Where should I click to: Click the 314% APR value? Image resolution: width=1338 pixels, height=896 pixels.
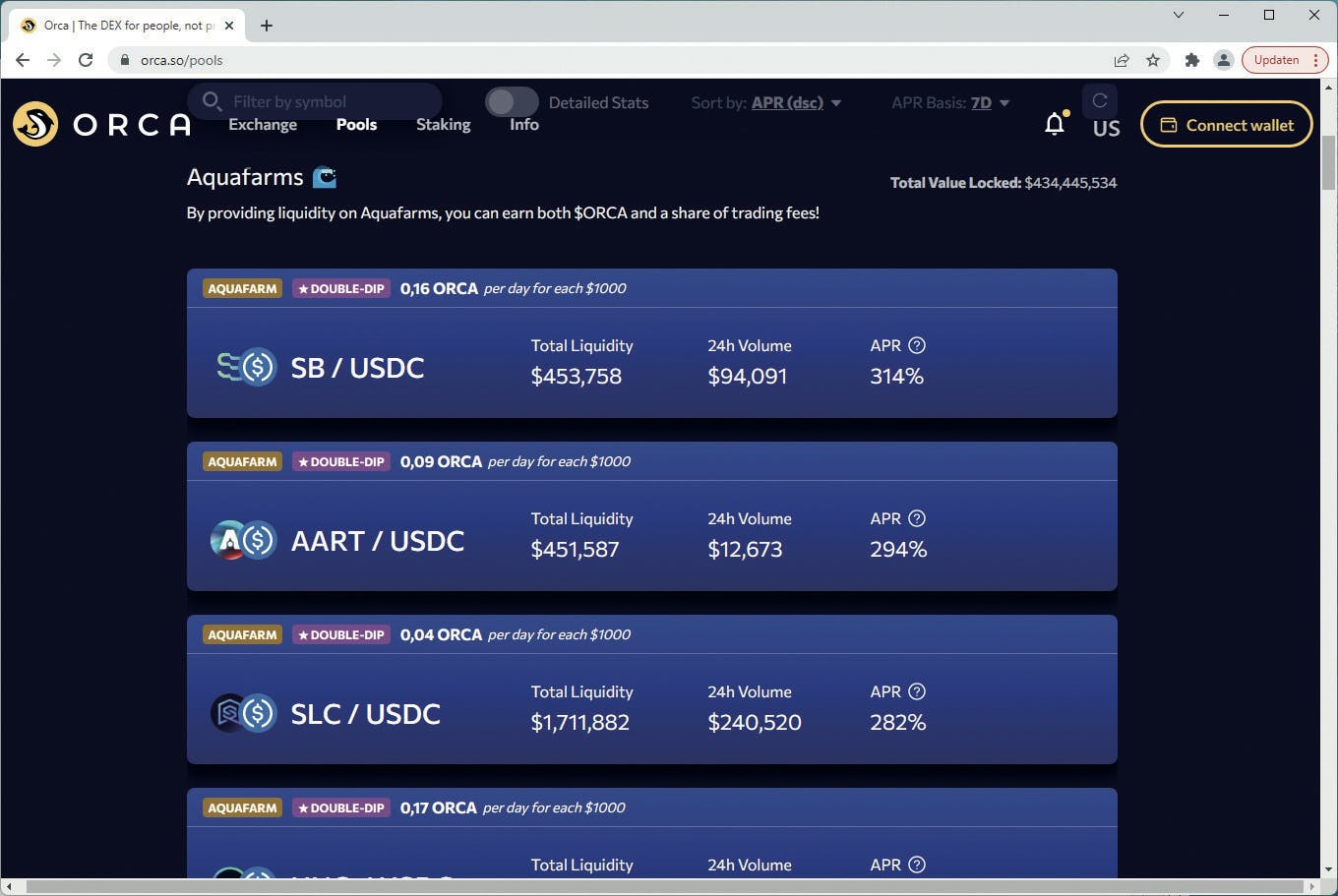pyautogui.click(x=897, y=376)
